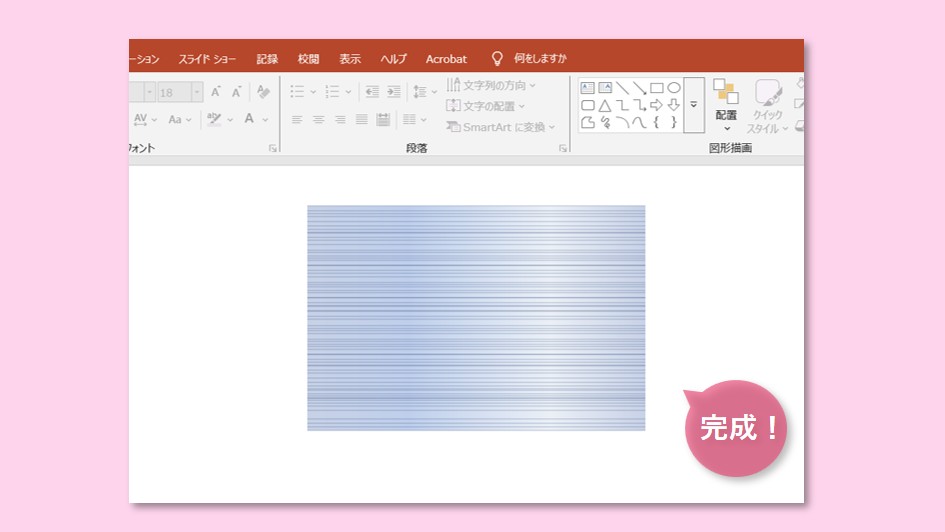Open columns menu
The image size is (945, 532).
pyautogui.click(x=414, y=119)
